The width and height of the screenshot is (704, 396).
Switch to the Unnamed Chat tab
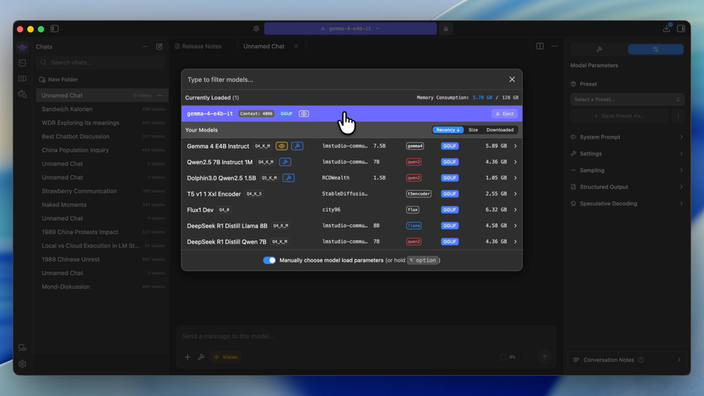point(264,46)
